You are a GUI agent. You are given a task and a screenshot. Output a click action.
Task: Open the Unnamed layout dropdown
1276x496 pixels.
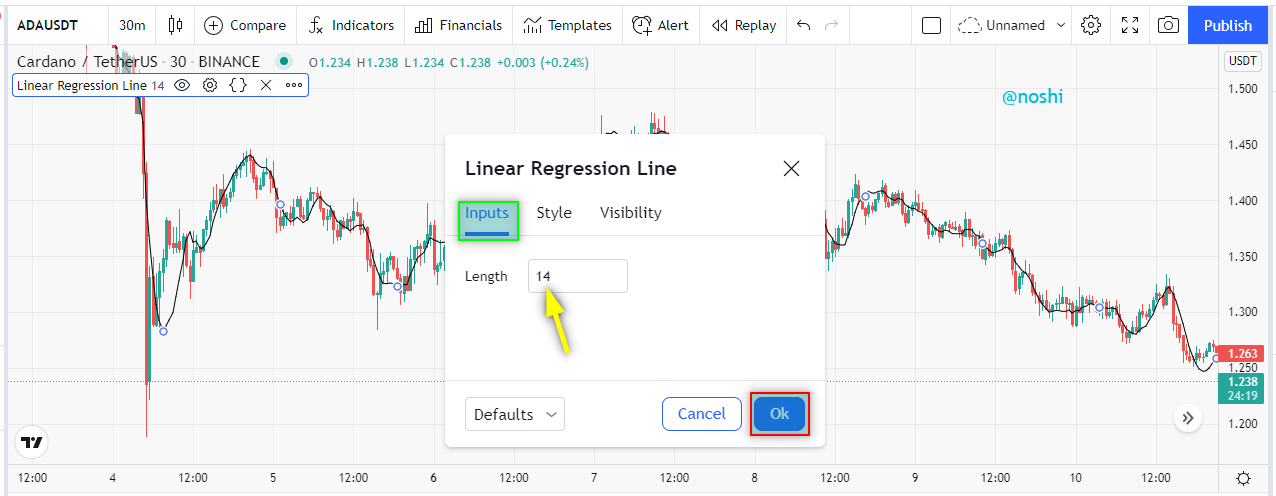coord(1012,25)
